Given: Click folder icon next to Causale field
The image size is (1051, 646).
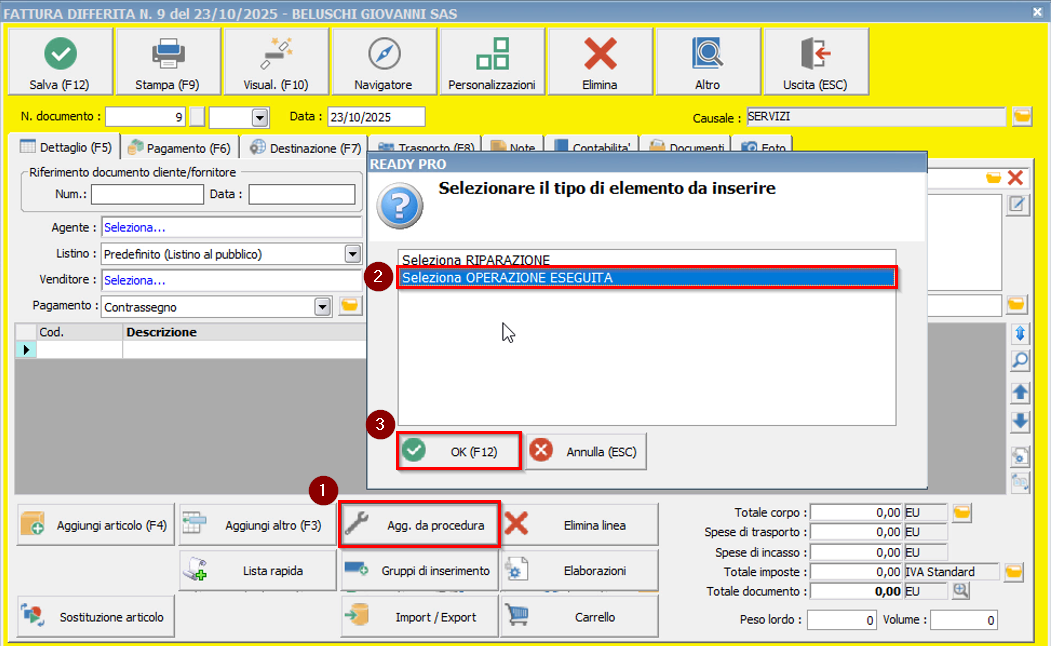Looking at the screenshot, I should (1021, 117).
